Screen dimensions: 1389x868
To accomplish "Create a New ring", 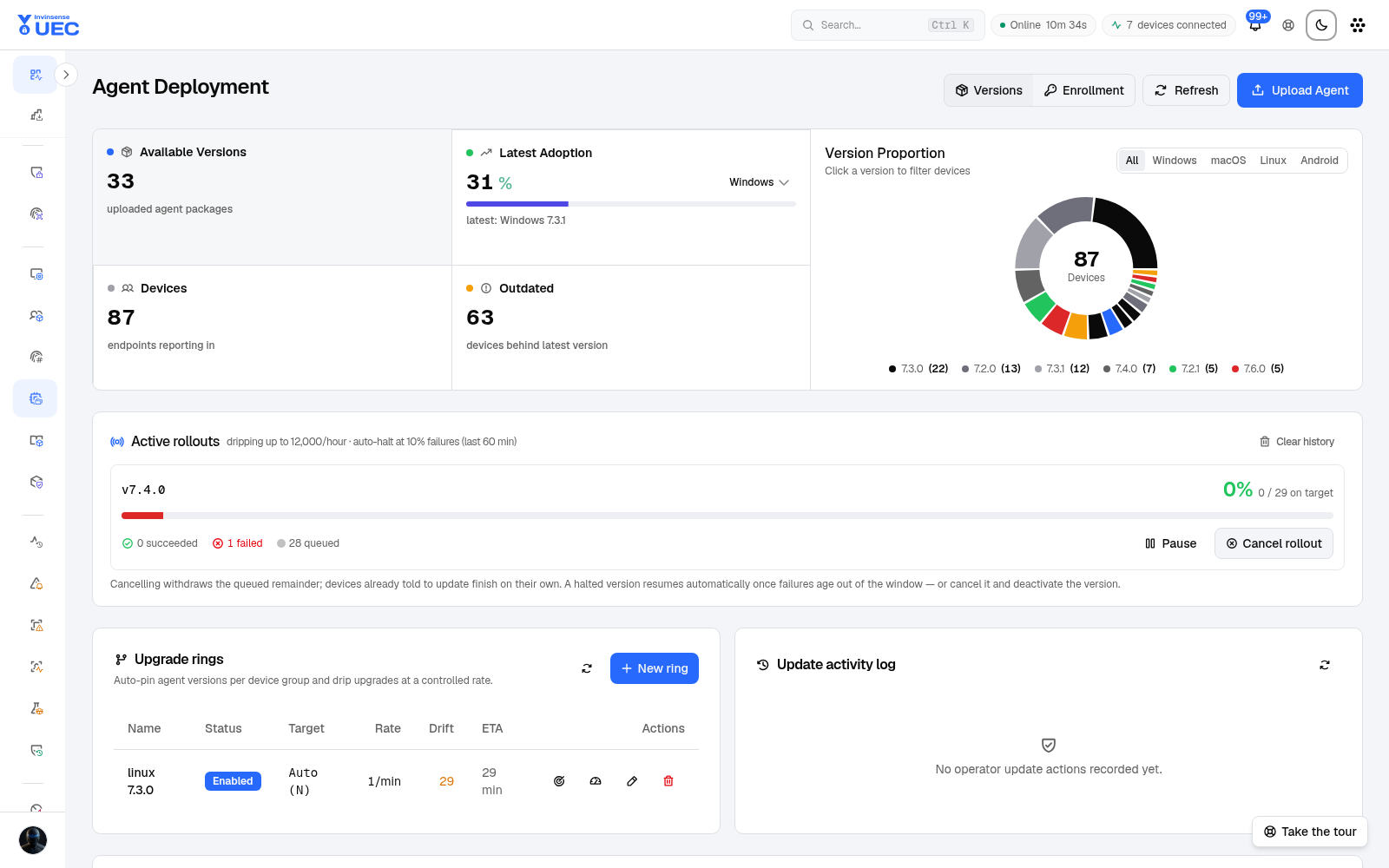I will pyautogui.click(x=655, y=668).
